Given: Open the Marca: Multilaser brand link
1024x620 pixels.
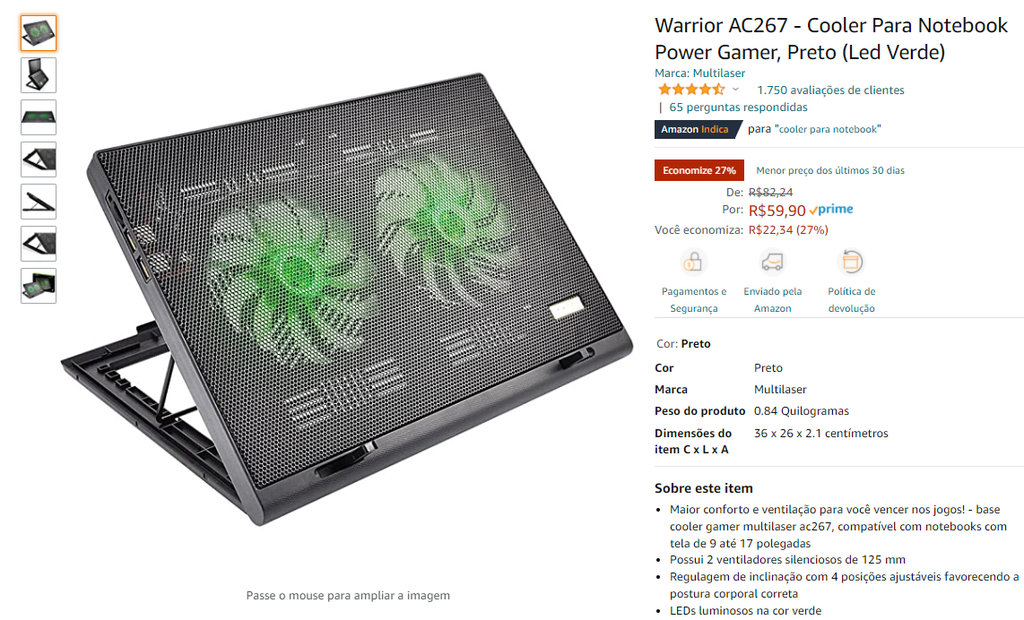Looking at the screenshot, I should click(699, 73).
